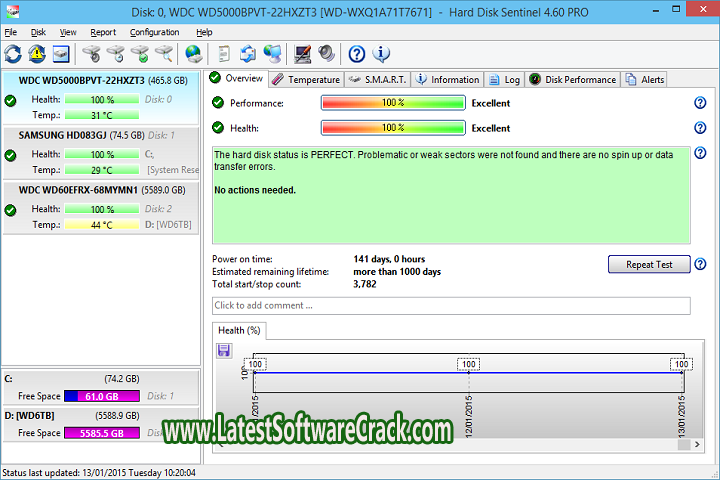Click the graph horizontal scrollbar thumb

pos(684,444)
